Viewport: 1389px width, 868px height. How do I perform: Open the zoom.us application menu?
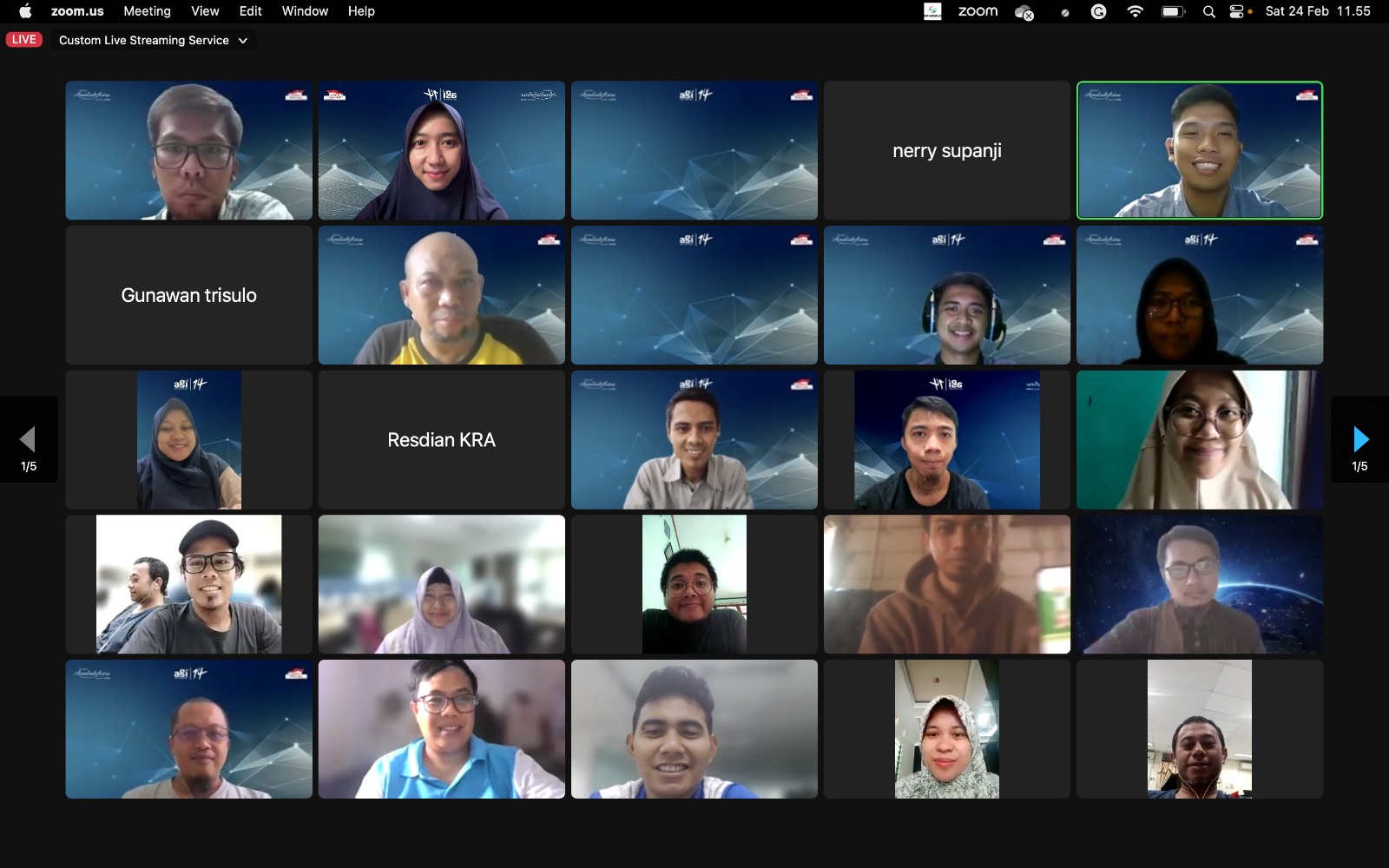pyautogui.click(x=77, y=11)
